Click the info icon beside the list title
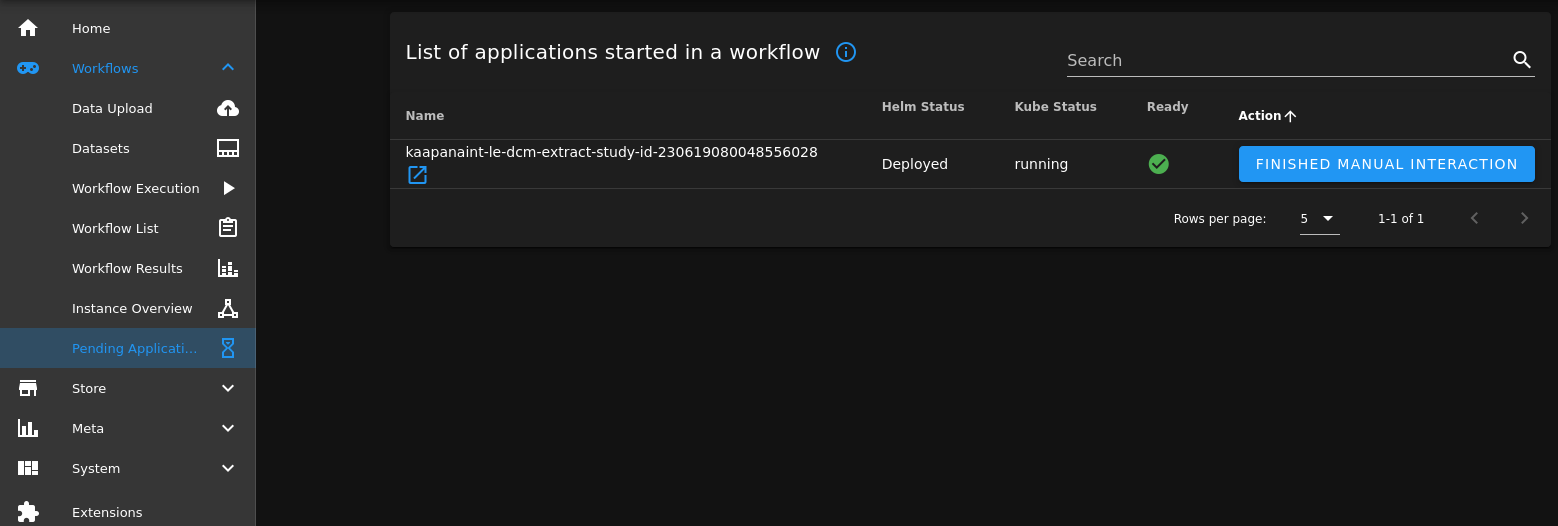1558x526 pixels. coord(846,52)
